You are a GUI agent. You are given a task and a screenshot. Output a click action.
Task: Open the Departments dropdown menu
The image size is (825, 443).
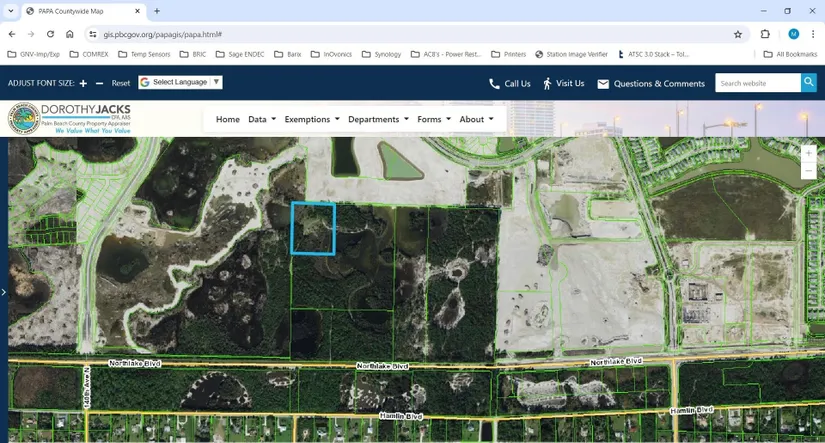[378, 119]
